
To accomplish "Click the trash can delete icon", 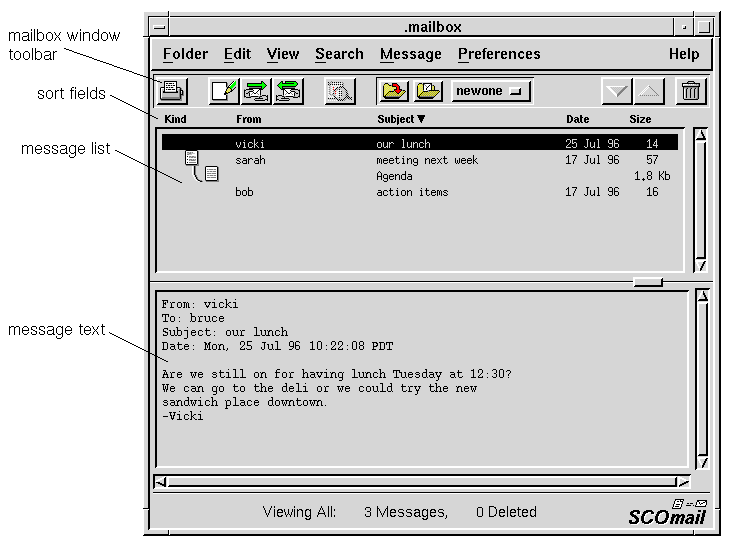I will click(x=691, y=92).
